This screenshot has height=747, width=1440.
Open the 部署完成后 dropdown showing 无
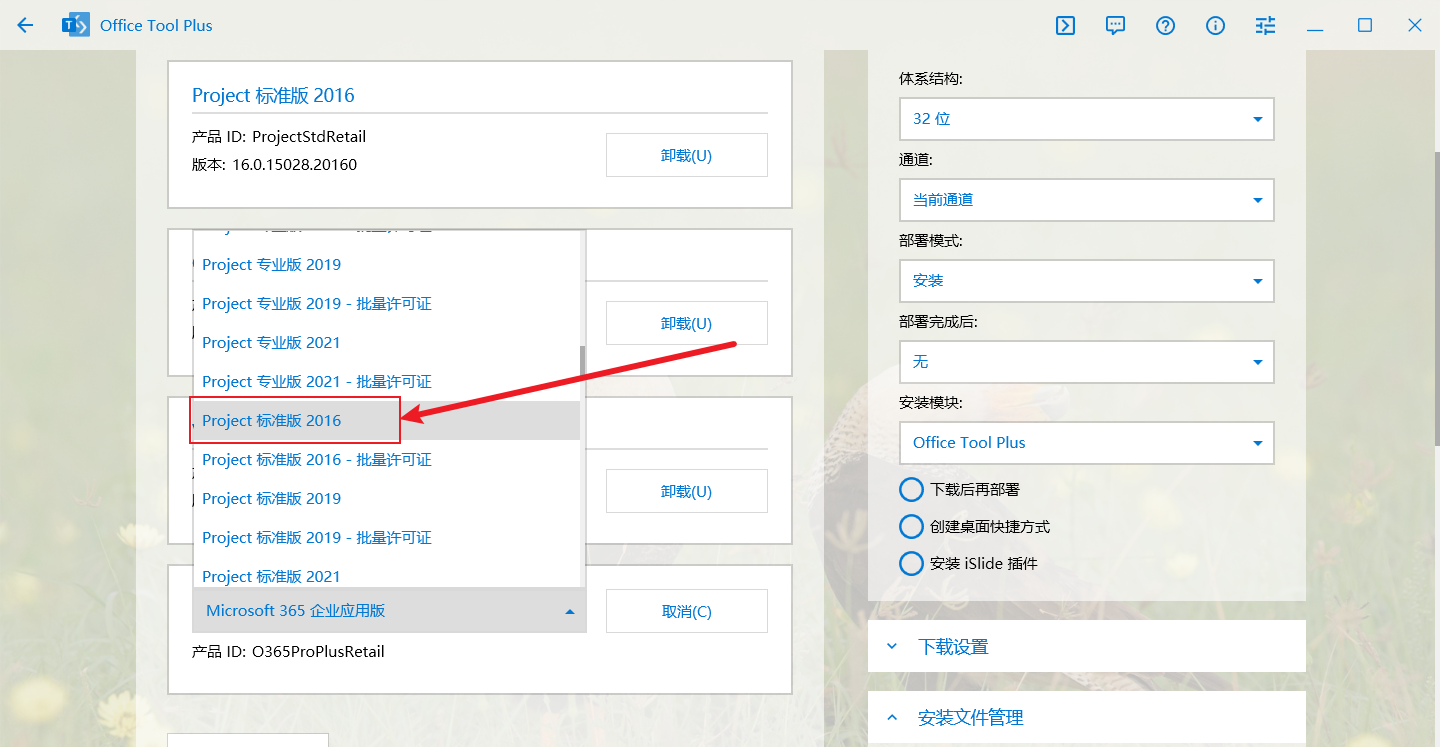pyautogui.click(x=1086, y=361)
